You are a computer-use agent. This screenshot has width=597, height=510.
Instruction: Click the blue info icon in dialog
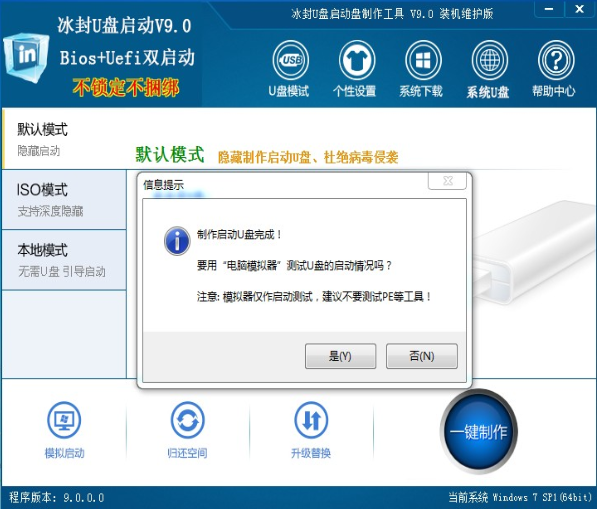coord(177,241)
